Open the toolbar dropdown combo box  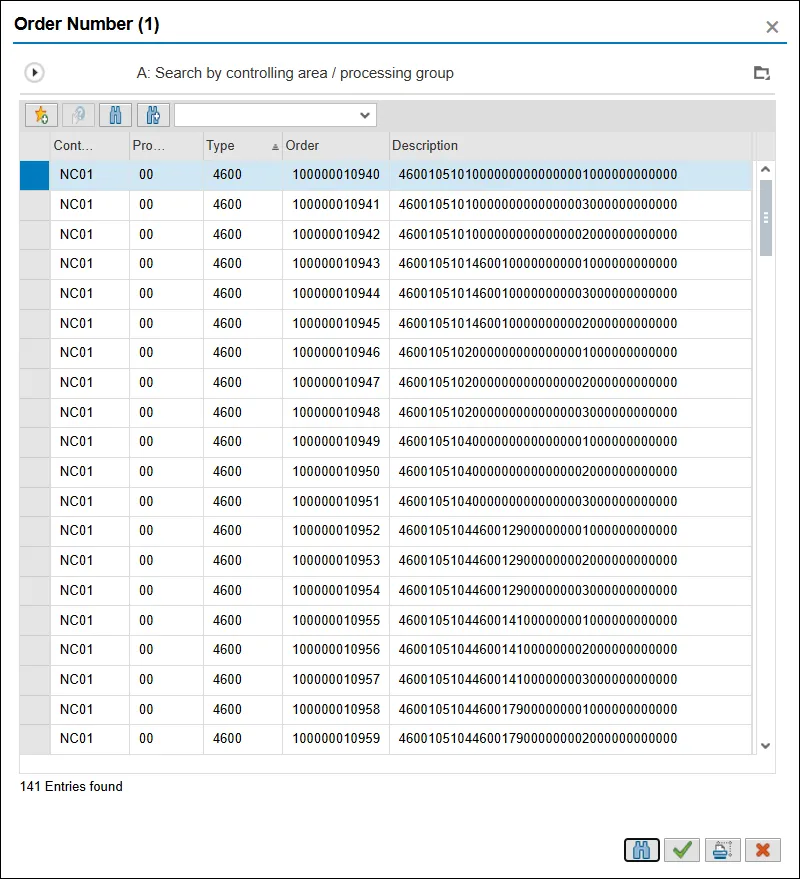(275, 115)
